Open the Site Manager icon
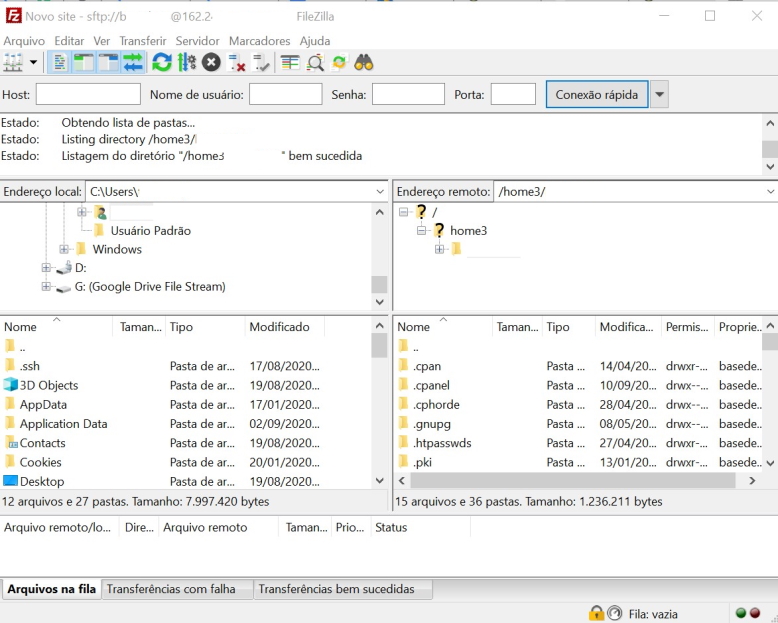 coord(13,62)
